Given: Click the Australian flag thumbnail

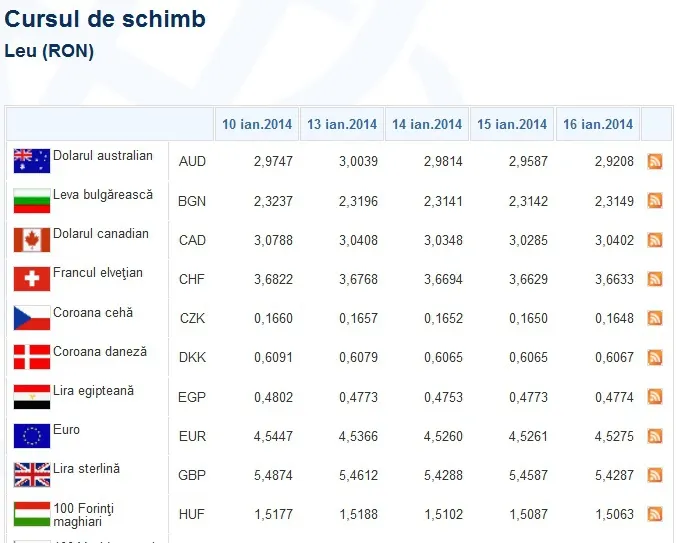Looking at the screenshot, I should click(32, 161).
